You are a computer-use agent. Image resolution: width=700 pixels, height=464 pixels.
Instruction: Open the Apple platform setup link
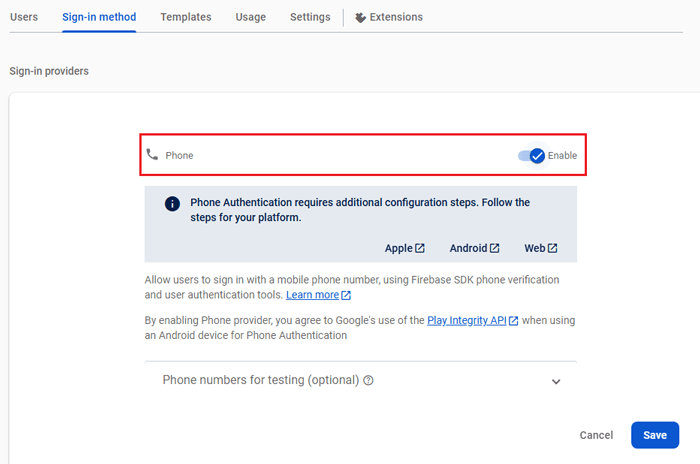[x=404, y=248]
